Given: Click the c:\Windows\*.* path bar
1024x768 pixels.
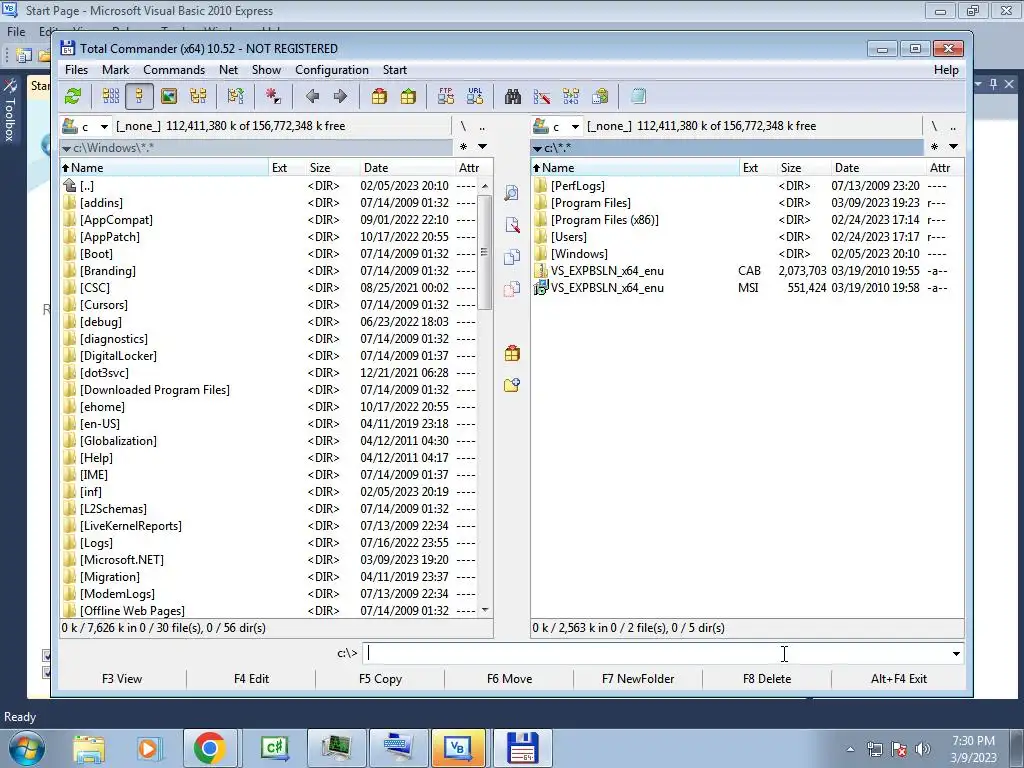Looking at the screenshot, I should (x=256, y=148).
